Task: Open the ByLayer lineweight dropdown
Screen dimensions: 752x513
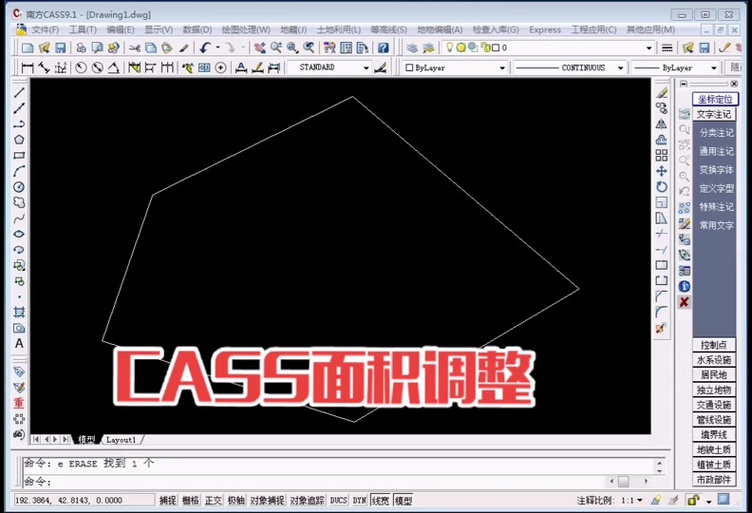Action: click(x=714, y=68)
